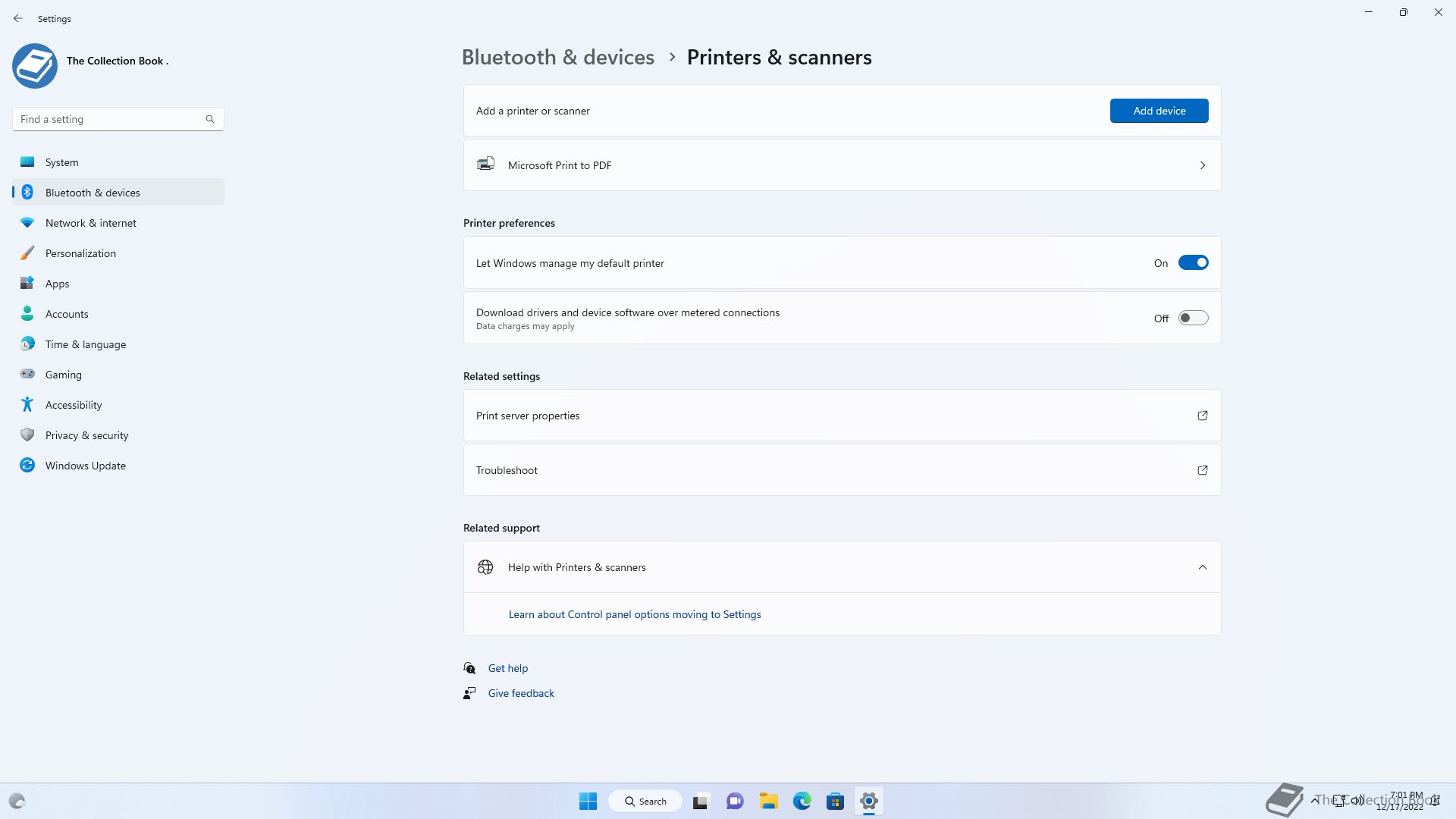Open the widgets icon on taskbar
Image resolution: width=1456 pixels, height=819 pixels.
[x=17, y=801]
